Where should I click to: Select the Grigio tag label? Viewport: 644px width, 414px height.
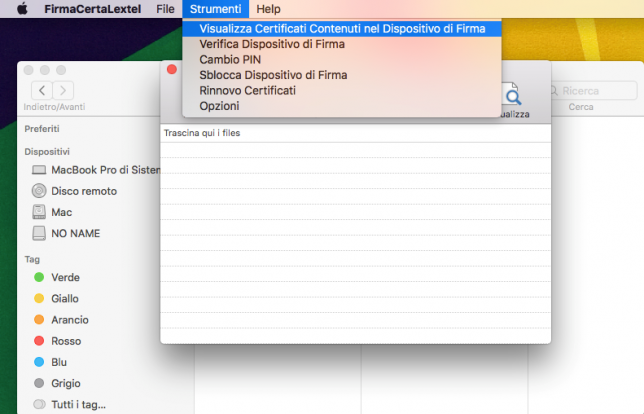(x=66, y=383)
